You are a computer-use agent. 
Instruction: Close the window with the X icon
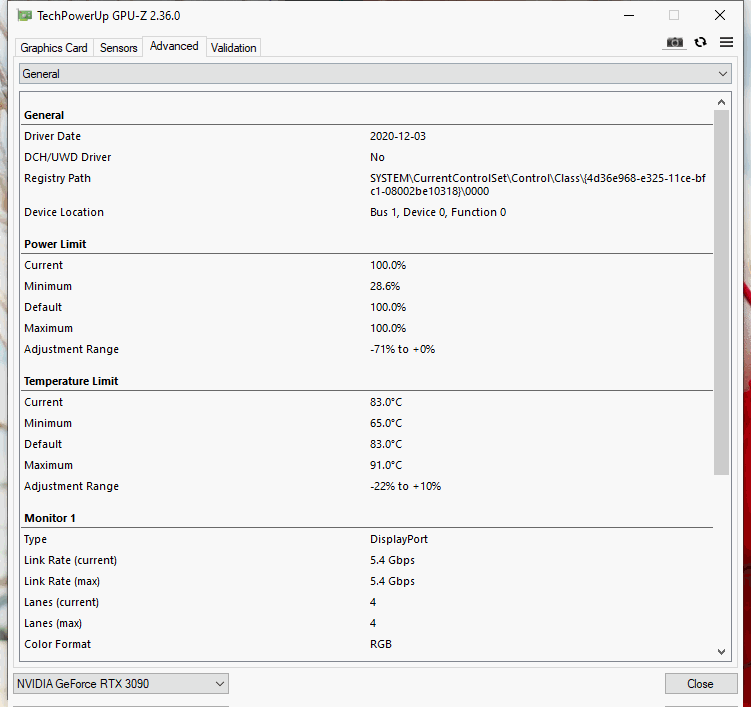pos(720,16)
